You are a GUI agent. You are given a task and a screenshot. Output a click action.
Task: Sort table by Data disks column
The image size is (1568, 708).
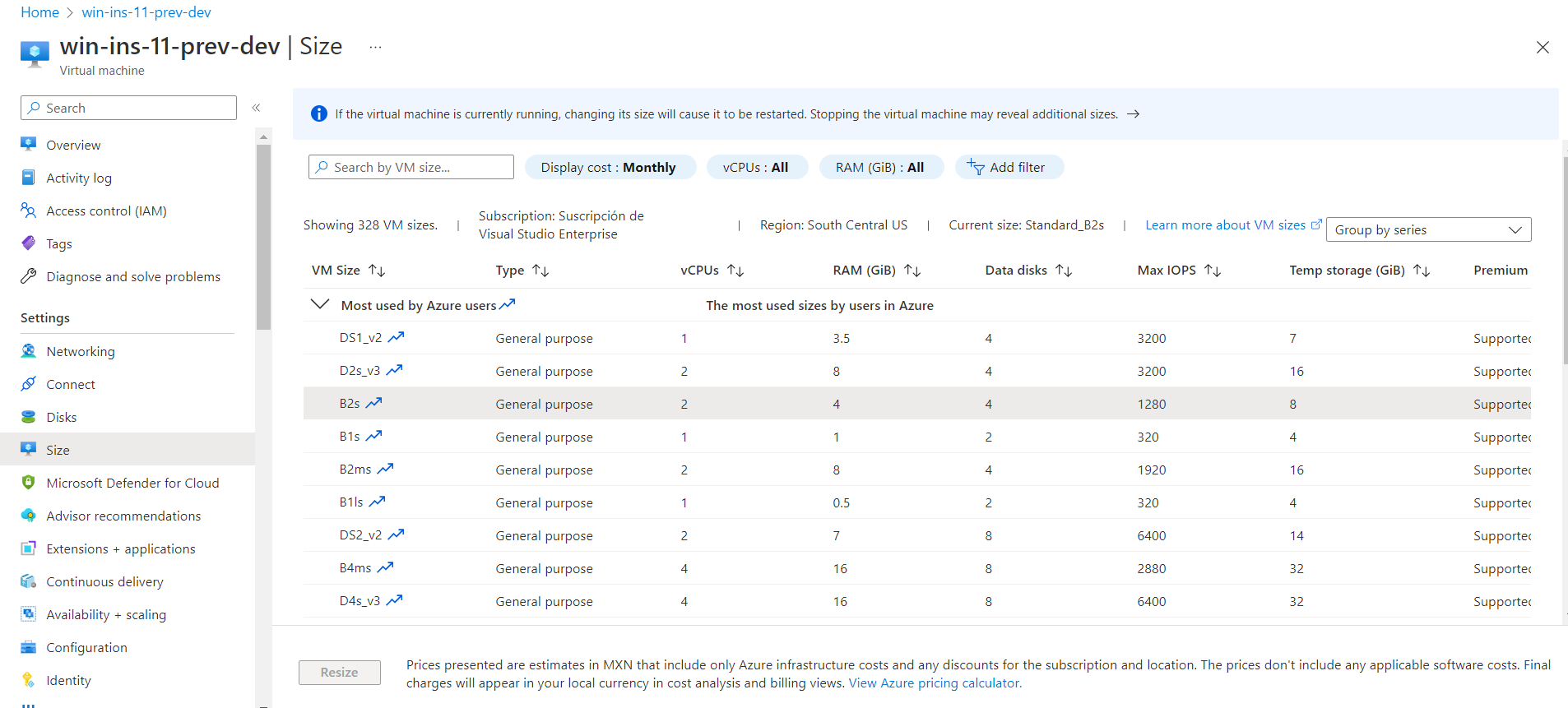(x=1064, y=271)
